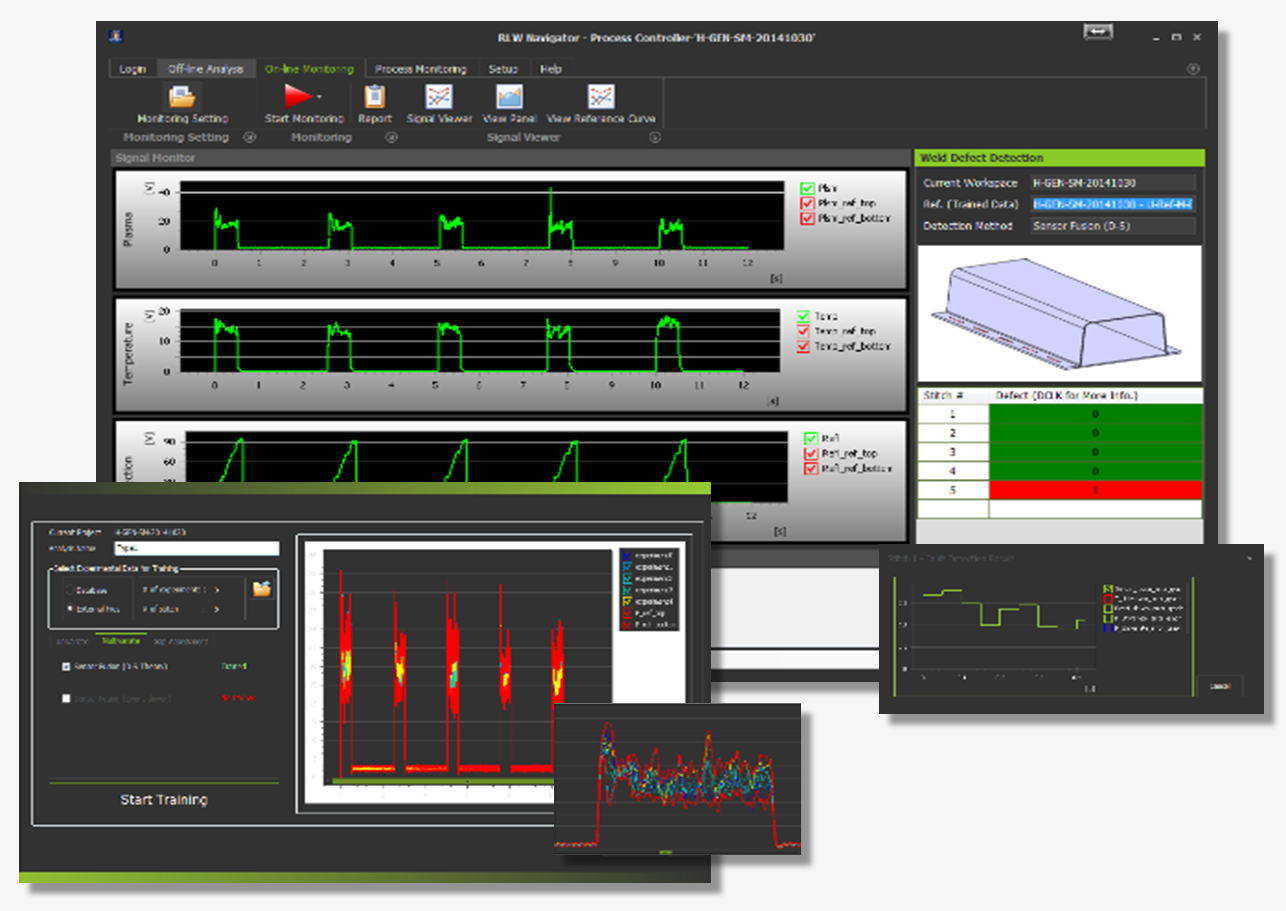The height and width of the screenshot is (911, 1286).
Task: Click the help circle icon at ribbon right
Action: [x=1191, y=69]
